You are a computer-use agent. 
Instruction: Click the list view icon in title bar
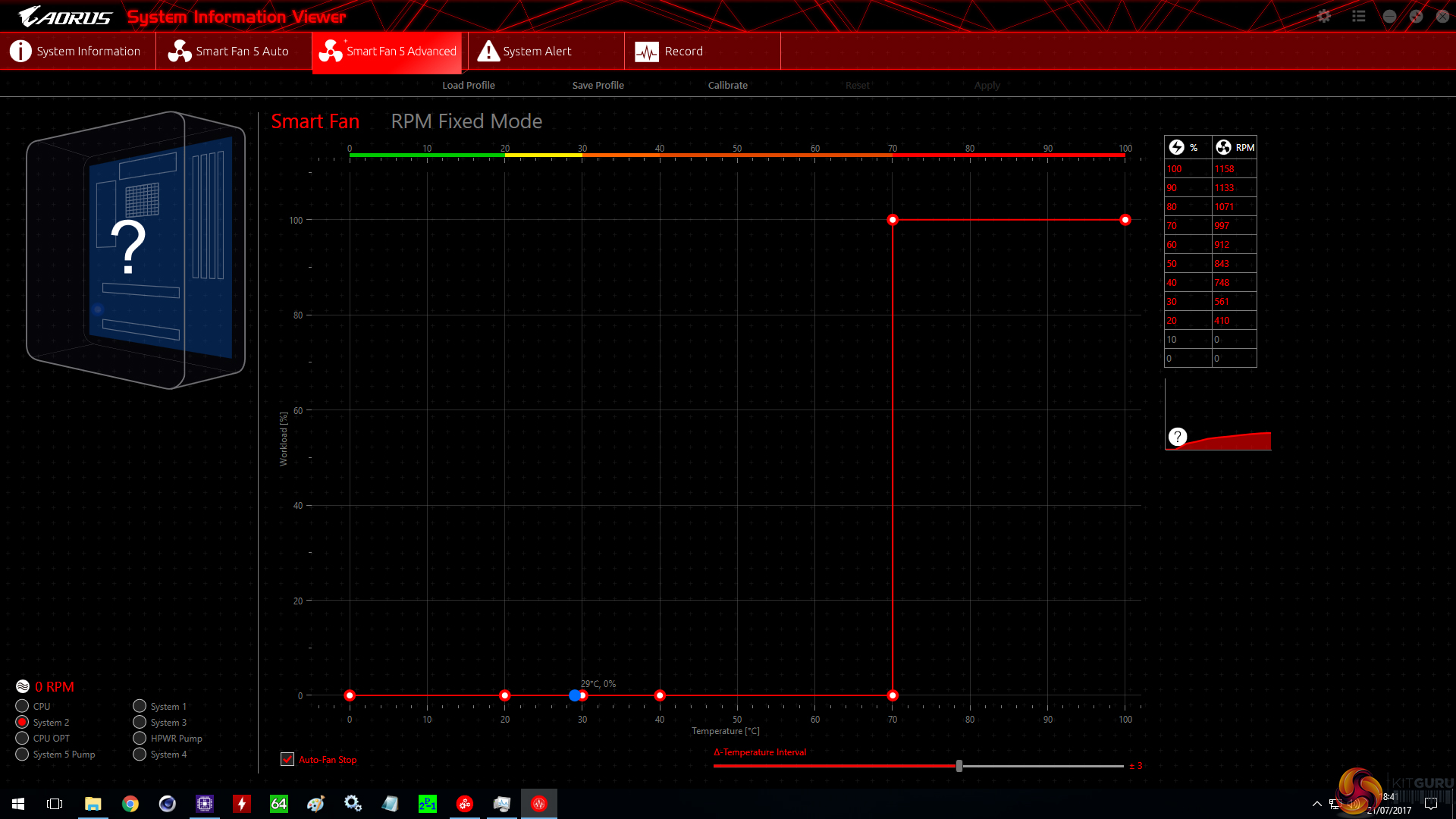(1358, 16)
